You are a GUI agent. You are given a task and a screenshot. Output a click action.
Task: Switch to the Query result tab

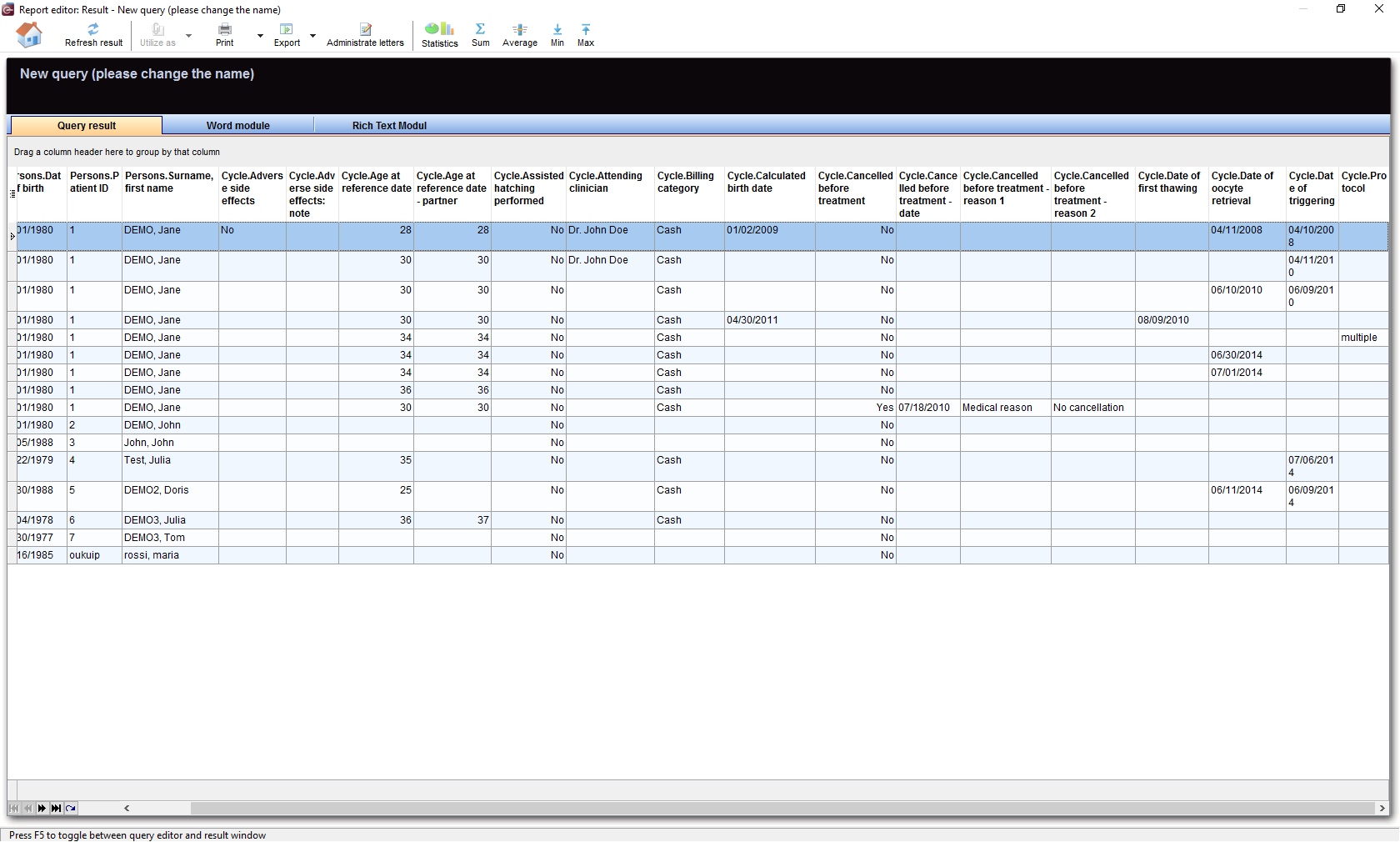[x=86, y=126]
